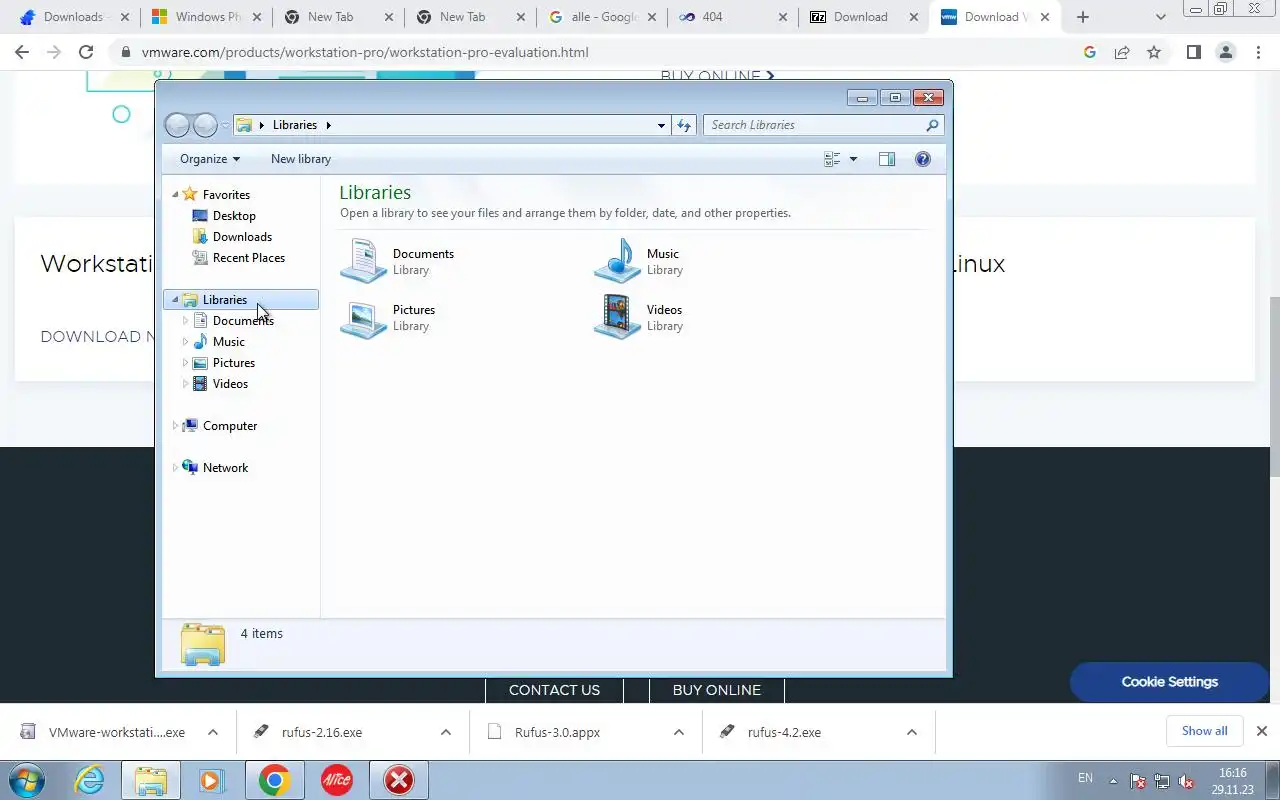Go back in Chrome browser
The width and height of the screenshot is (1280, 800).
point(21,52)
